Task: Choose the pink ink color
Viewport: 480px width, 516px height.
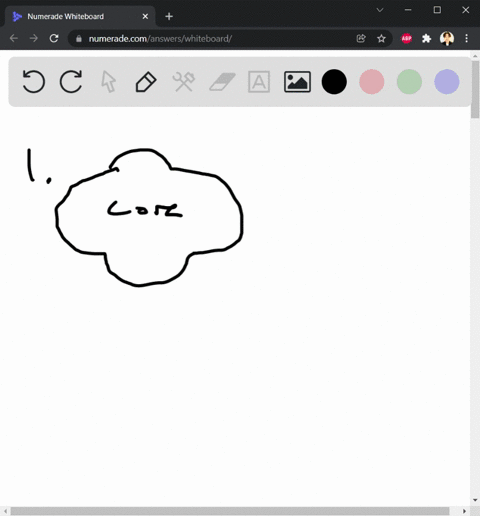Action: (x=372, y=82)
